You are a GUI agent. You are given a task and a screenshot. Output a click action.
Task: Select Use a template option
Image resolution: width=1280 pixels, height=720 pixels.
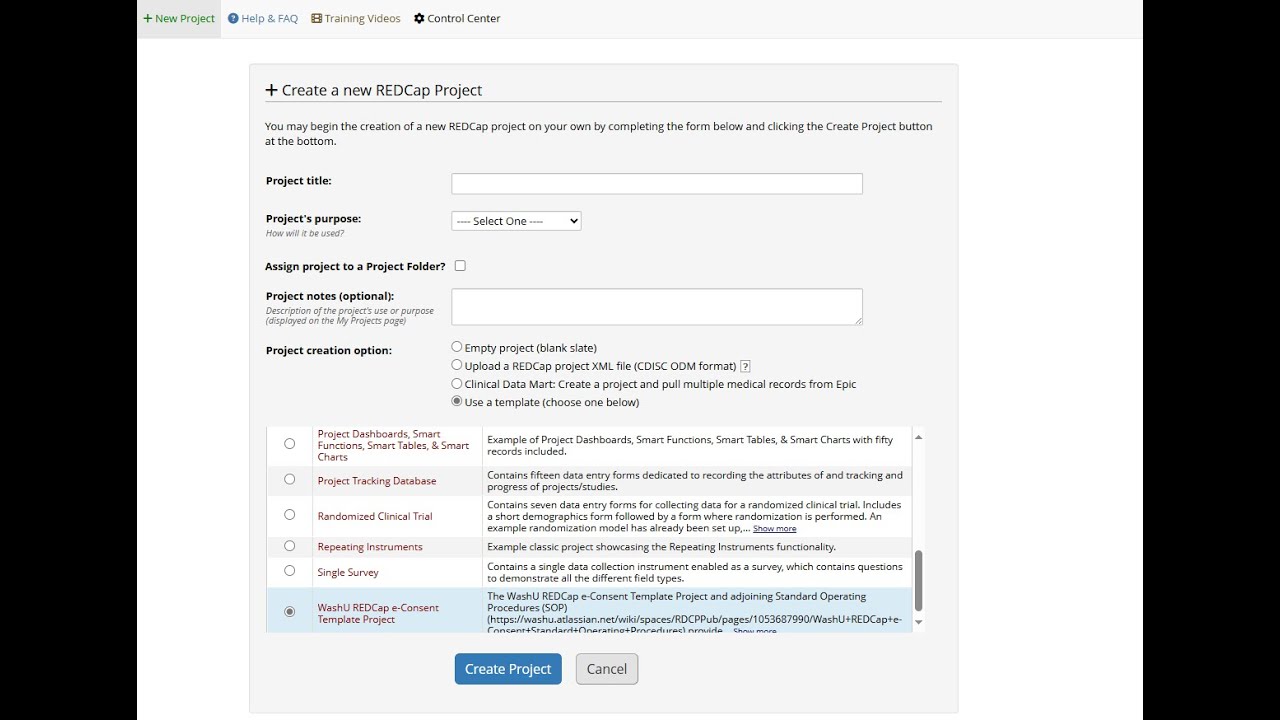coord(457,401)
